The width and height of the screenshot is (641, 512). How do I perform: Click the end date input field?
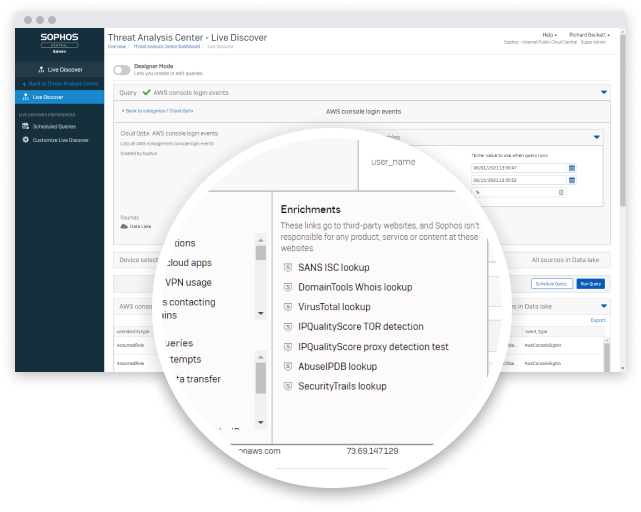[x=518, y=180]
